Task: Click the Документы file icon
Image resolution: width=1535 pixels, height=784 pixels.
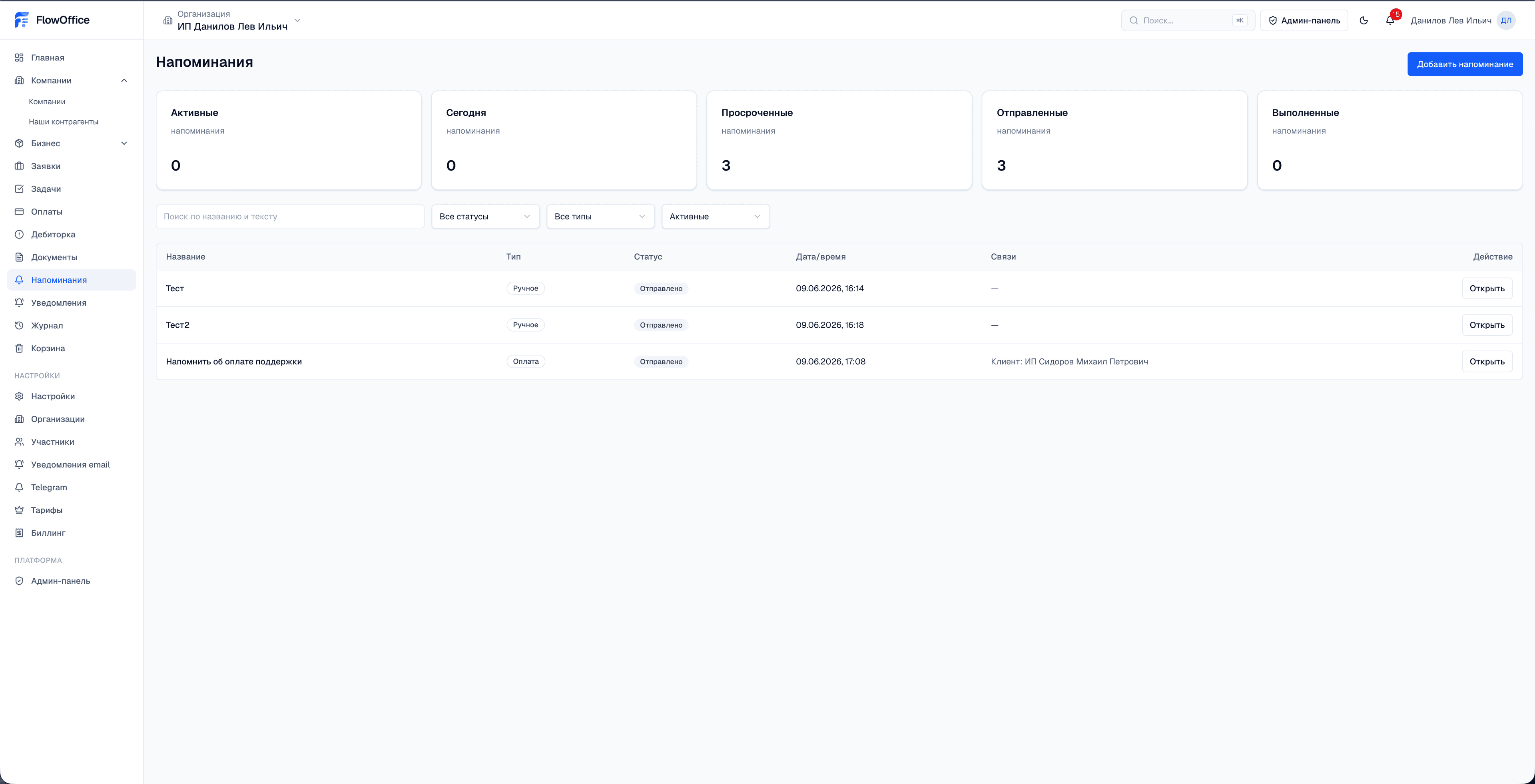Action: point(19,257)
